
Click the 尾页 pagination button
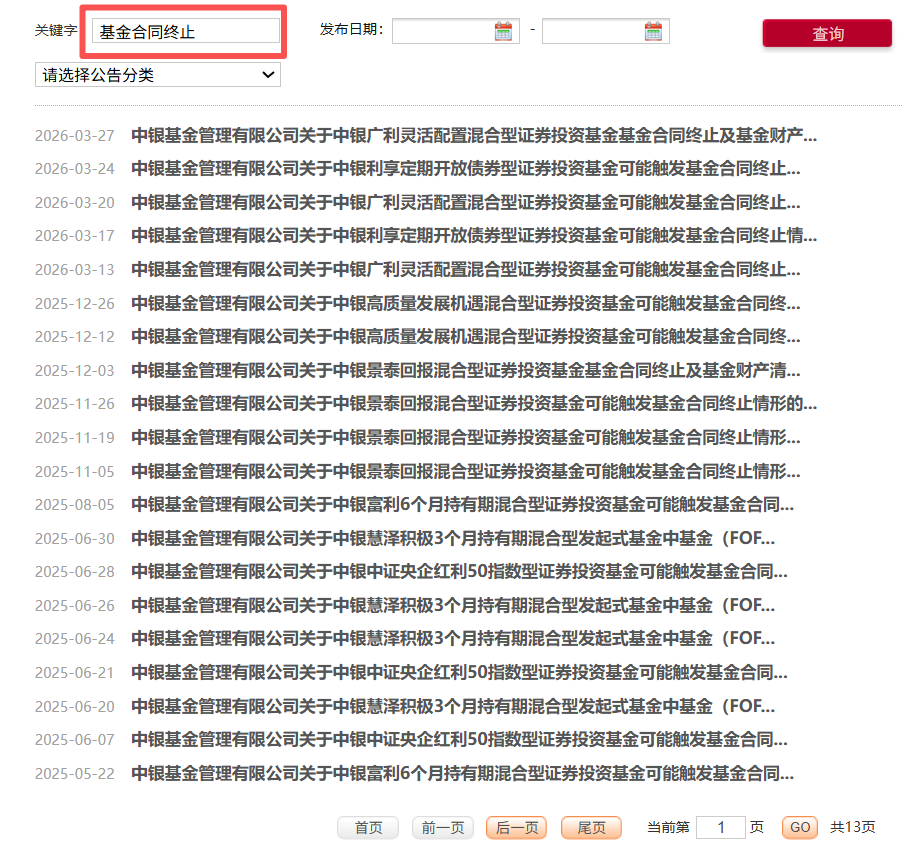[x=591, y=828]
